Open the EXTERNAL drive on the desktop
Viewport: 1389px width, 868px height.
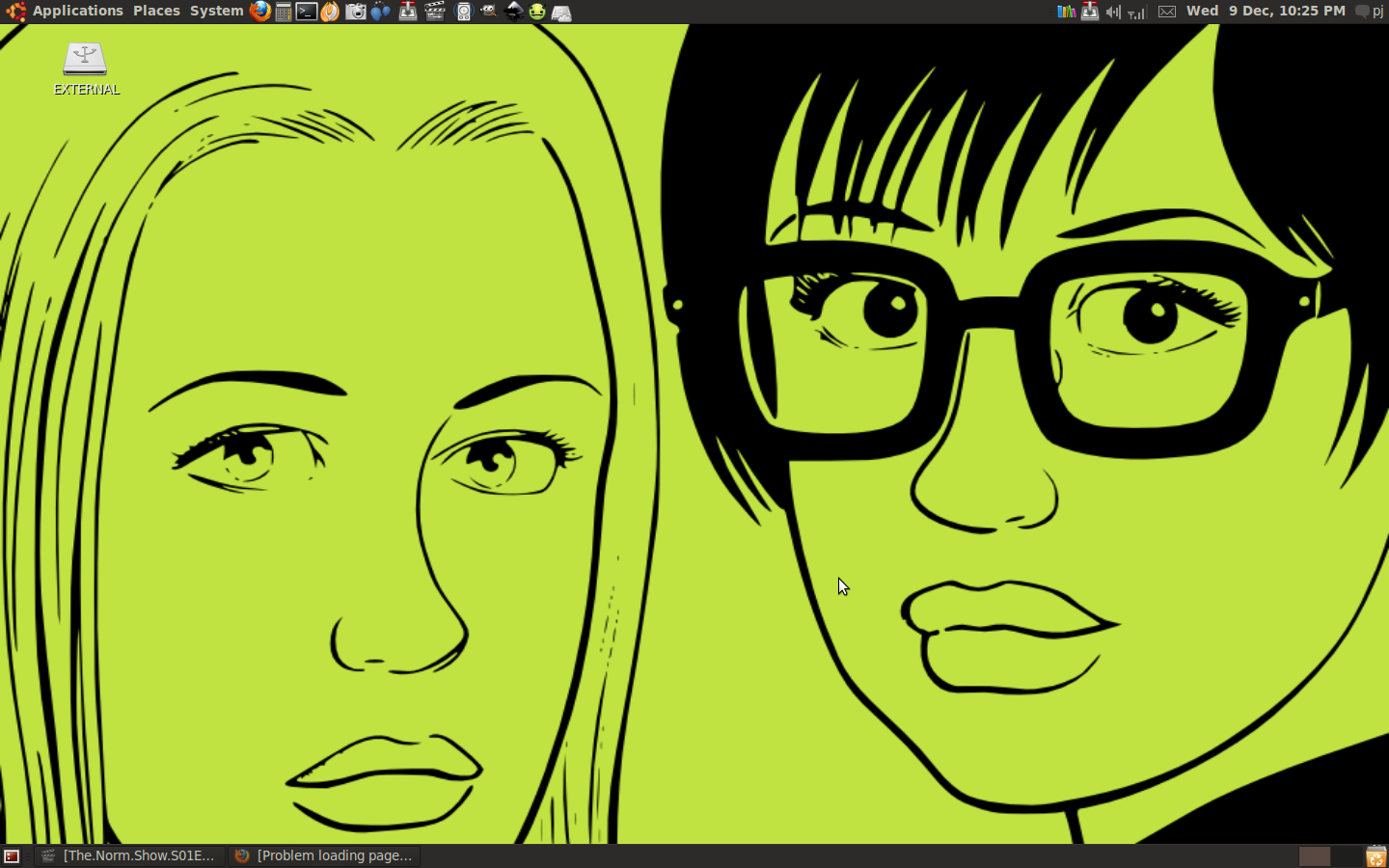pos(86,68)
